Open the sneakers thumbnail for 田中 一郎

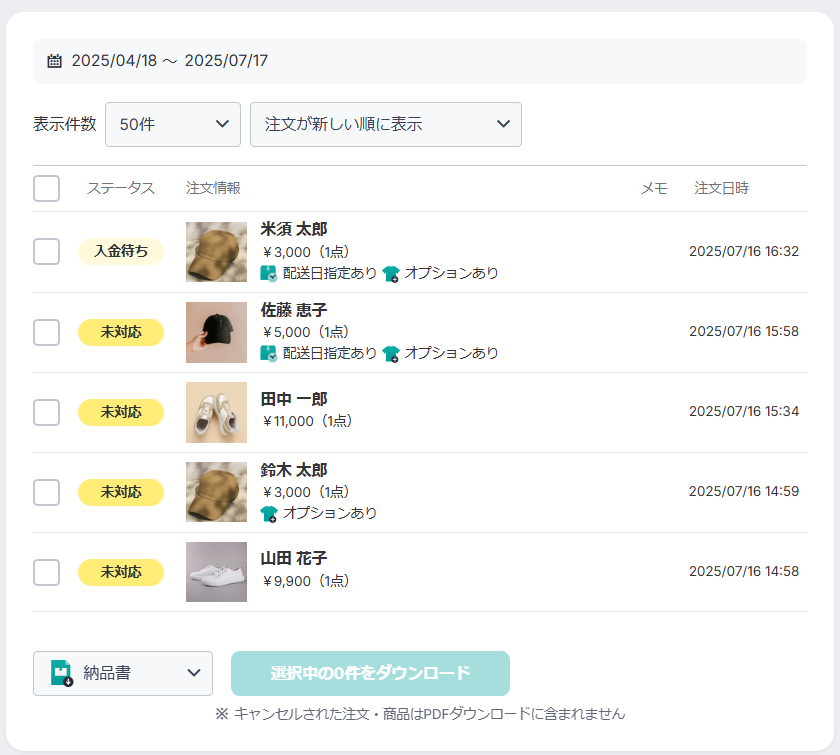tap(216, 412)
